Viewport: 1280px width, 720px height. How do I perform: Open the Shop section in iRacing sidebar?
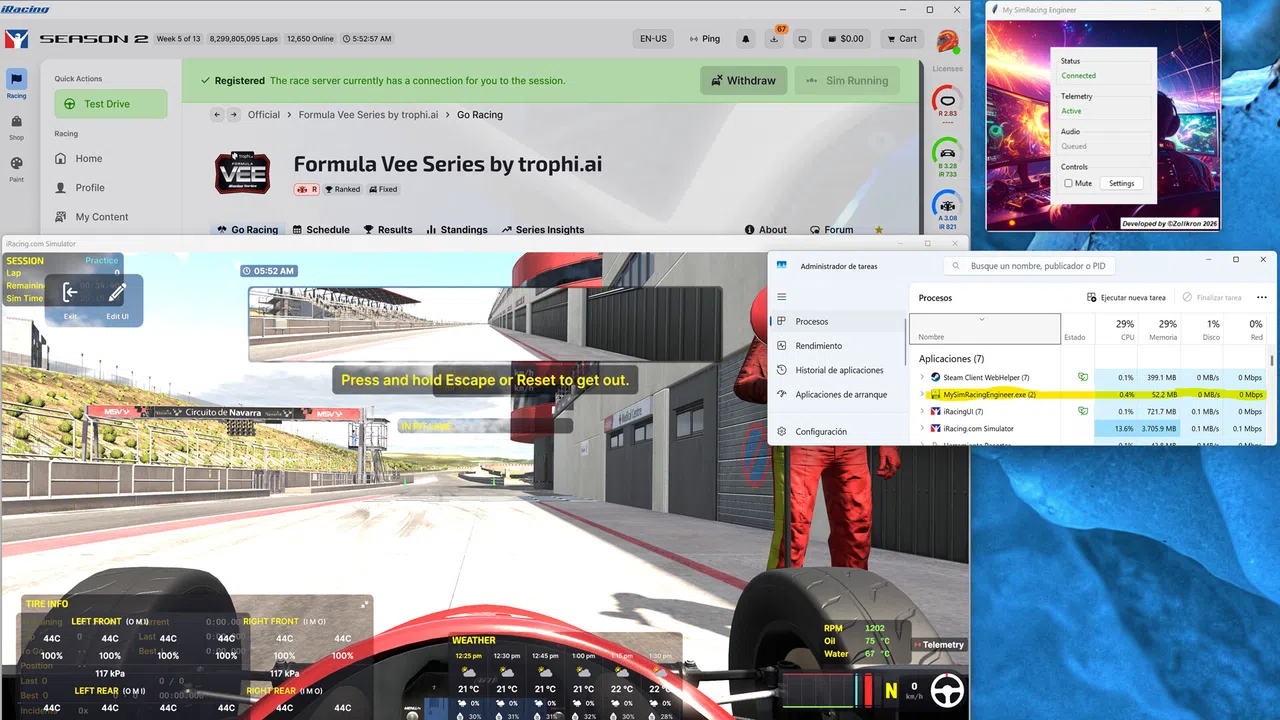pos(17,127)
